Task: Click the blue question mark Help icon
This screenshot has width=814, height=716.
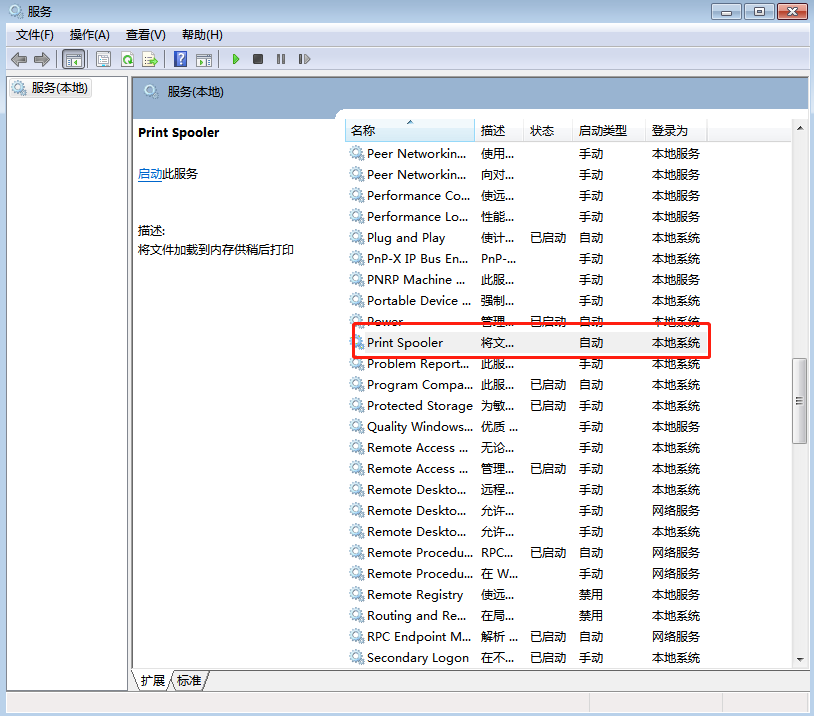Action: [x=181, y=59]
